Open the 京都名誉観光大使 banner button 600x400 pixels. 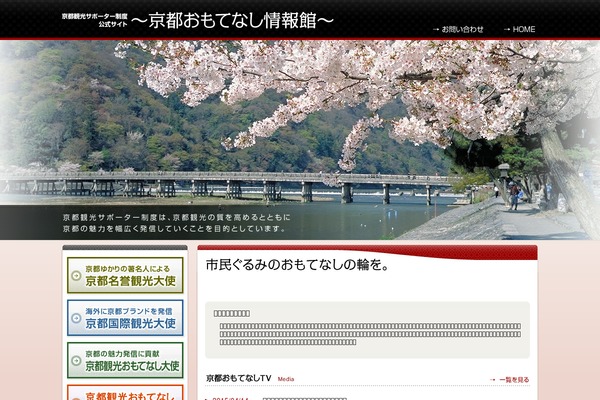(x=125, y=275)
